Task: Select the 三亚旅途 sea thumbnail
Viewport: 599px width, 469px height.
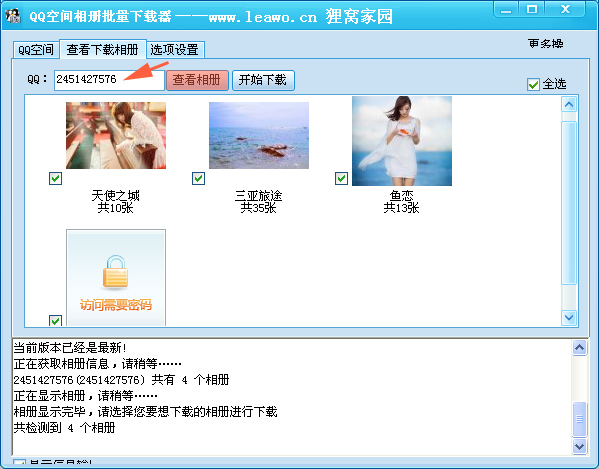Action: pos(259,135)
